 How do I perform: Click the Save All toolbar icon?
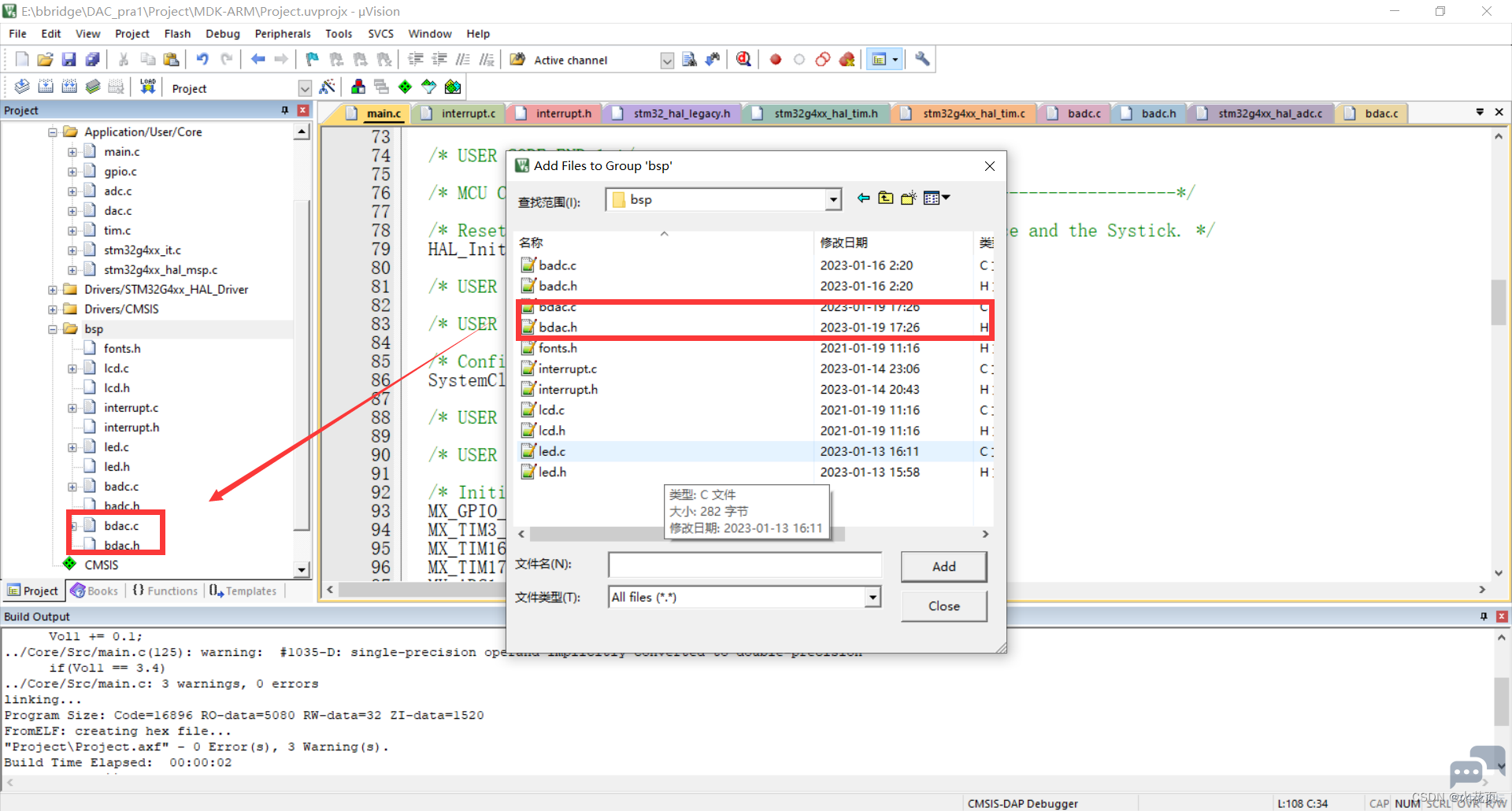point(92,60)
